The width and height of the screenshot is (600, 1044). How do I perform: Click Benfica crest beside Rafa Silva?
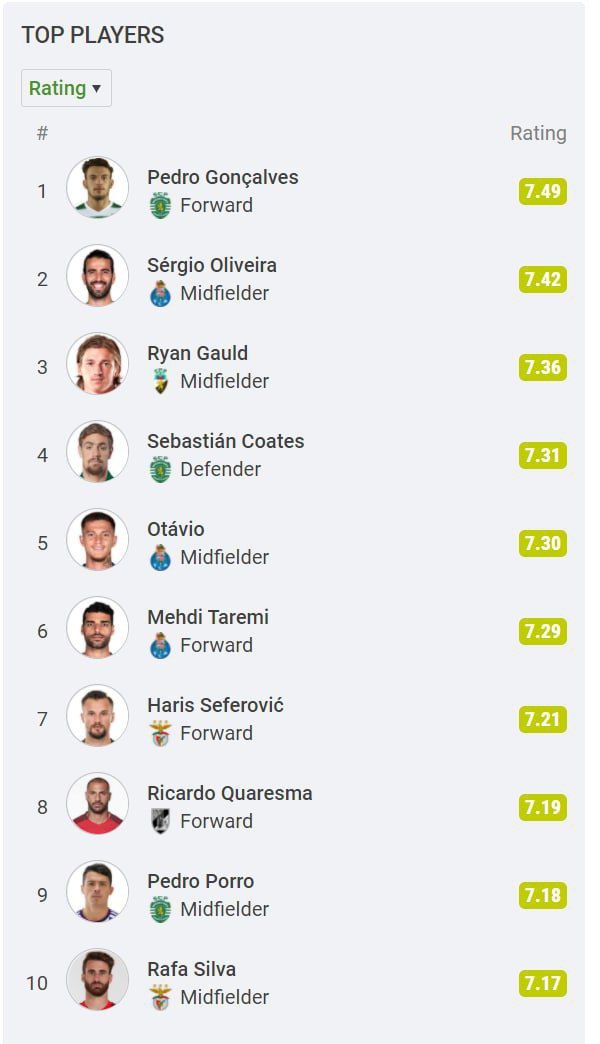tap(160, 997)
